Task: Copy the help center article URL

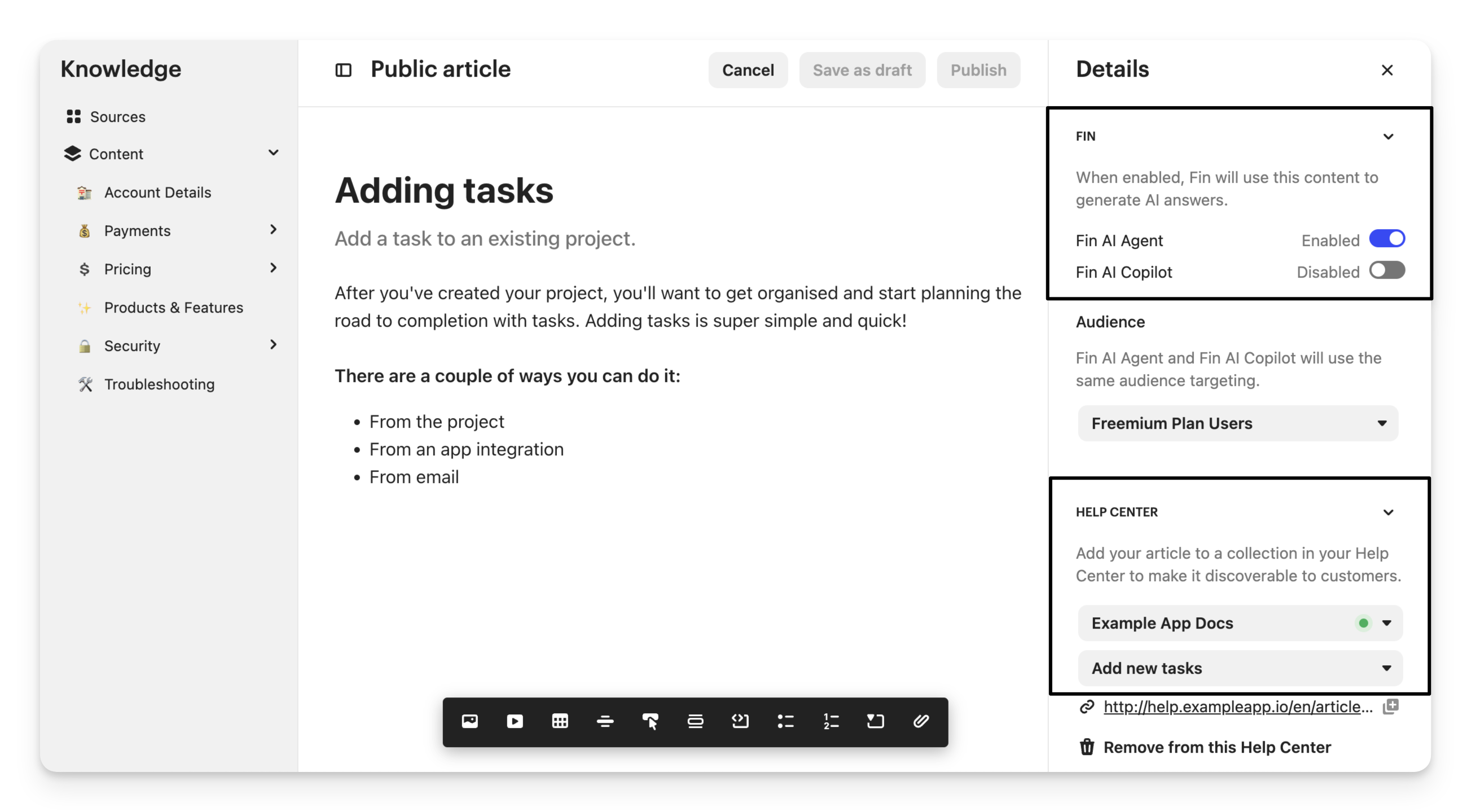Action: click(x=1390, y=706)
